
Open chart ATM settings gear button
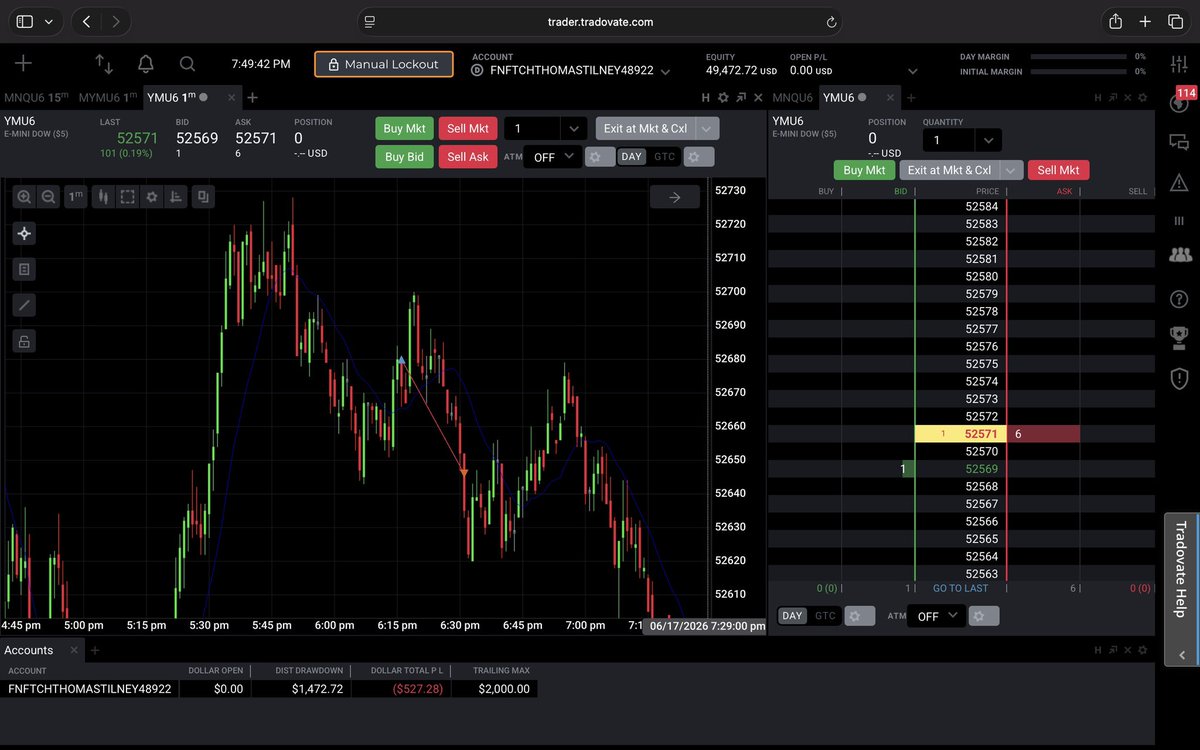coord(600,157)
